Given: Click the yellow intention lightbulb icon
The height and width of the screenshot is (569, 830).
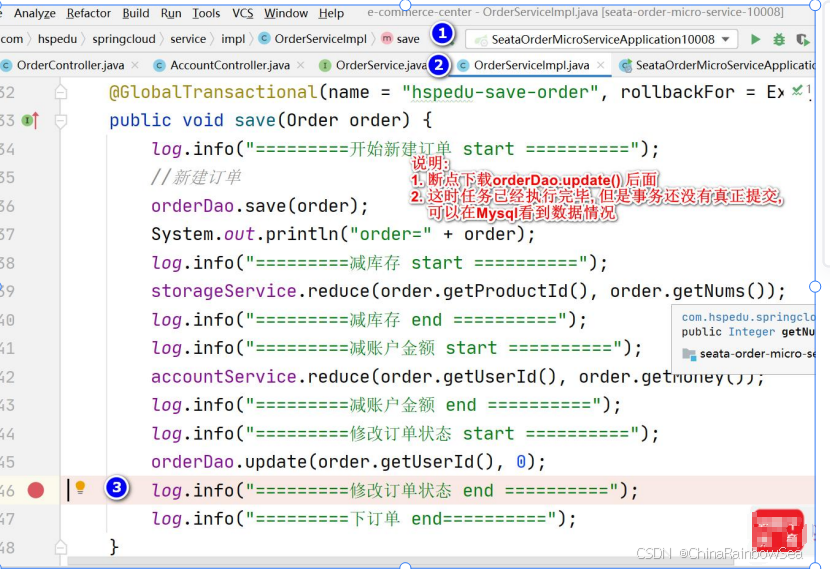Looking at the screenshot, I should pos(80,487).
